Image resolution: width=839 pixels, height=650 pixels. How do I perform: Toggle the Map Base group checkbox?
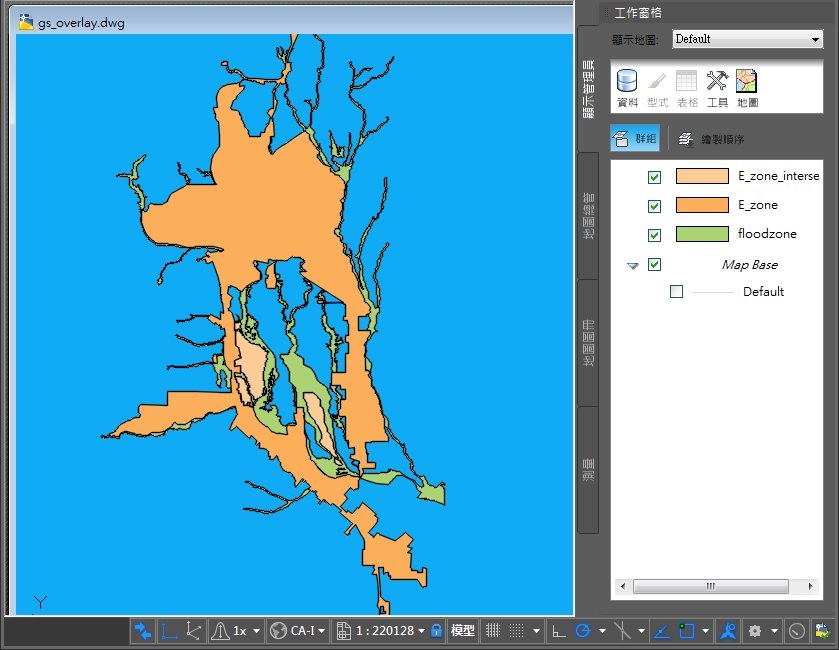coord(654,264)
